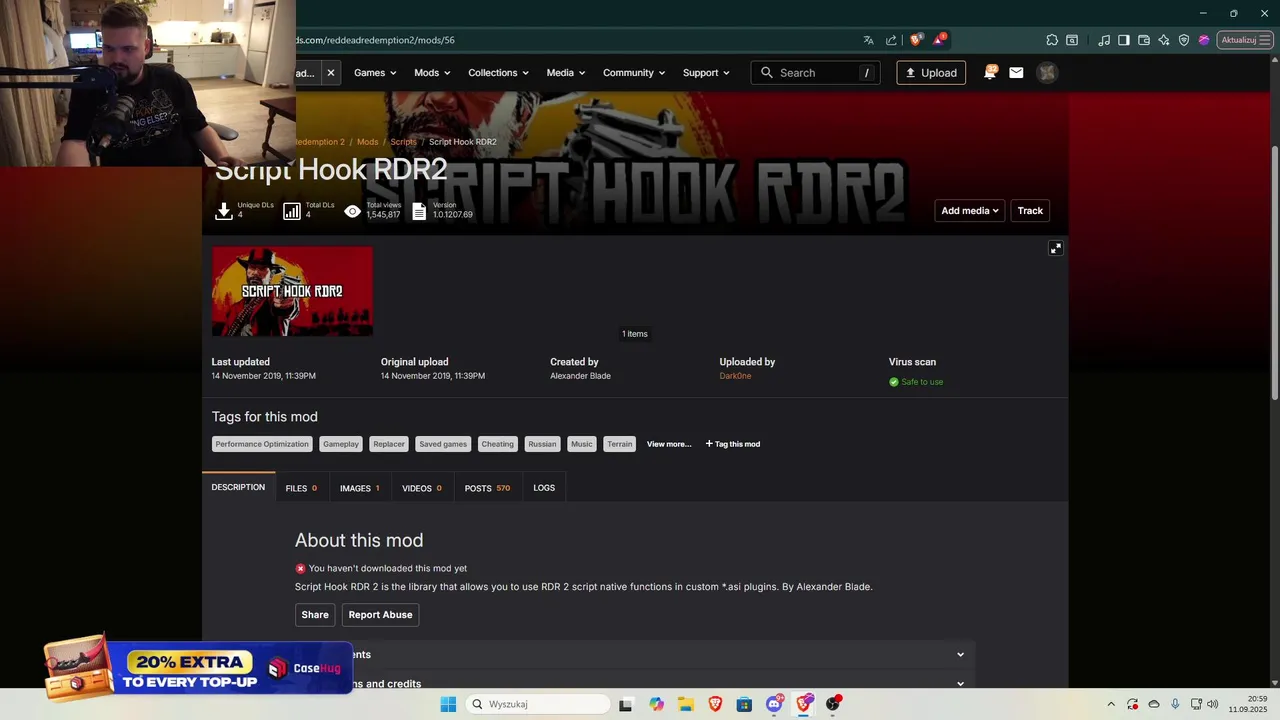This screenshot has height=720, width=1280.
Task: Click the translate page icon
Action: 868,40
